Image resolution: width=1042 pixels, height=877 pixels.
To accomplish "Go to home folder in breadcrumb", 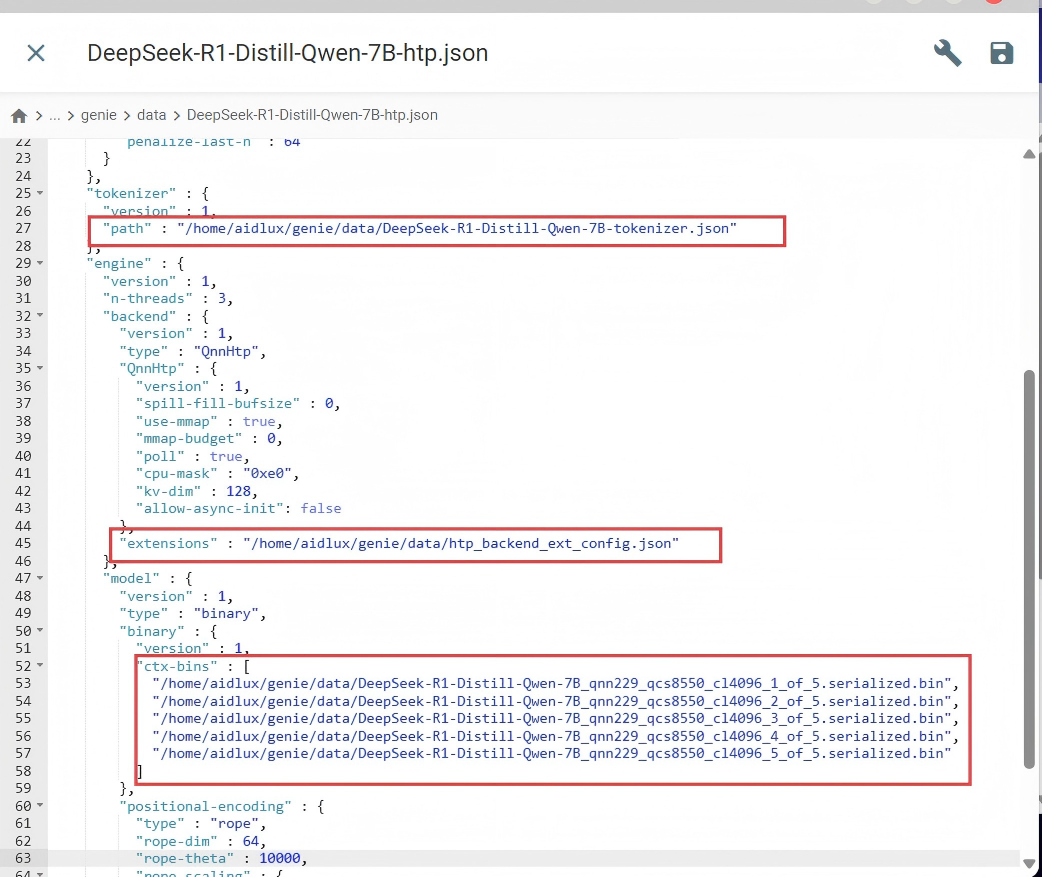I will point(19,116).
